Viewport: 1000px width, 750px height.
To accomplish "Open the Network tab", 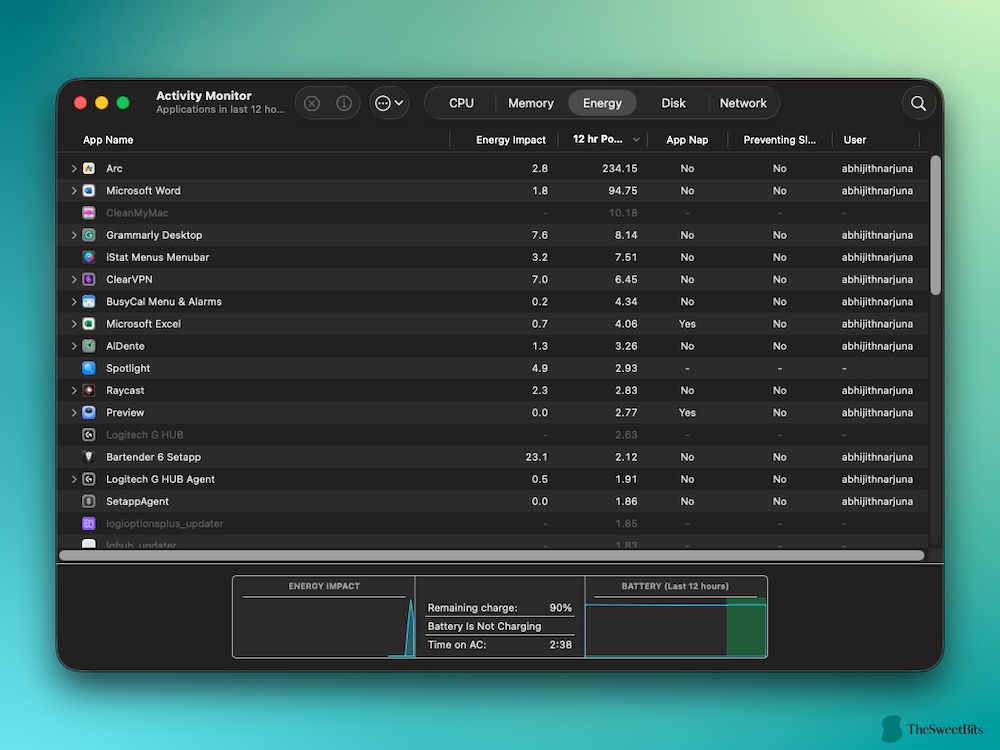I will point(743,103).
